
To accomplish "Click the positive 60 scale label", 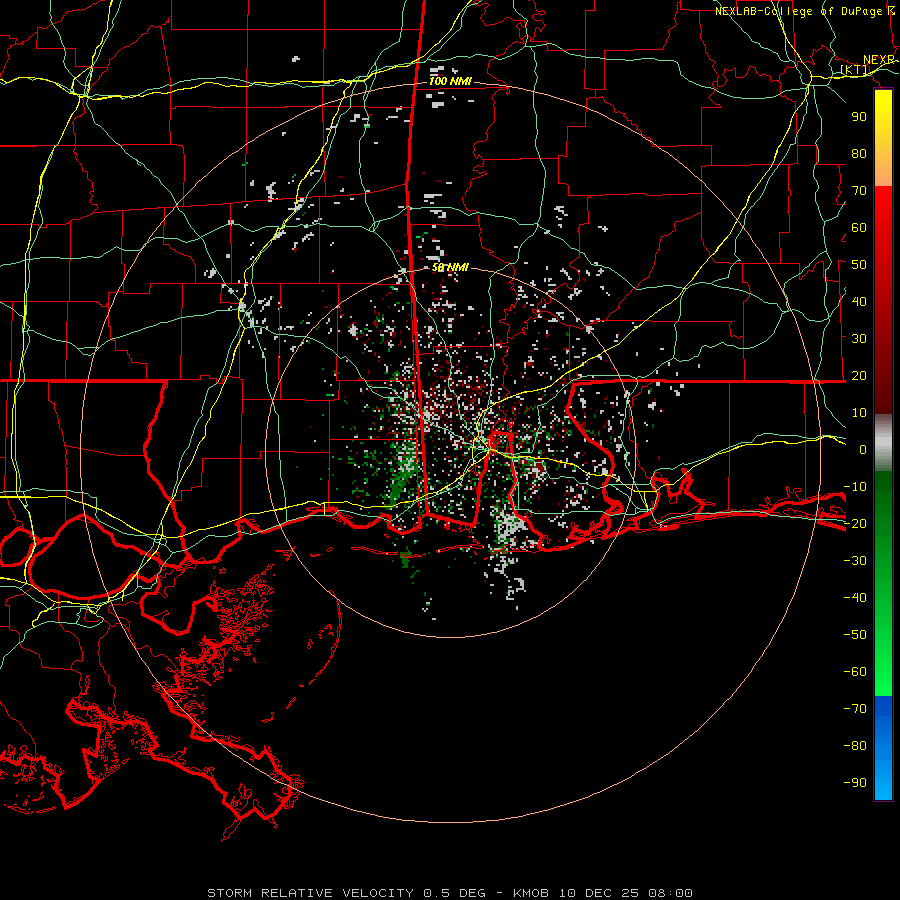I will click(x=859, y=227).
